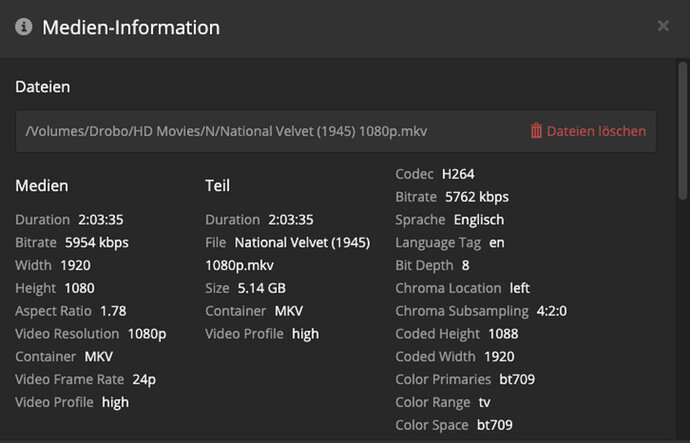
Task: Select the Dateien section heading
Action: coord(43,87)
